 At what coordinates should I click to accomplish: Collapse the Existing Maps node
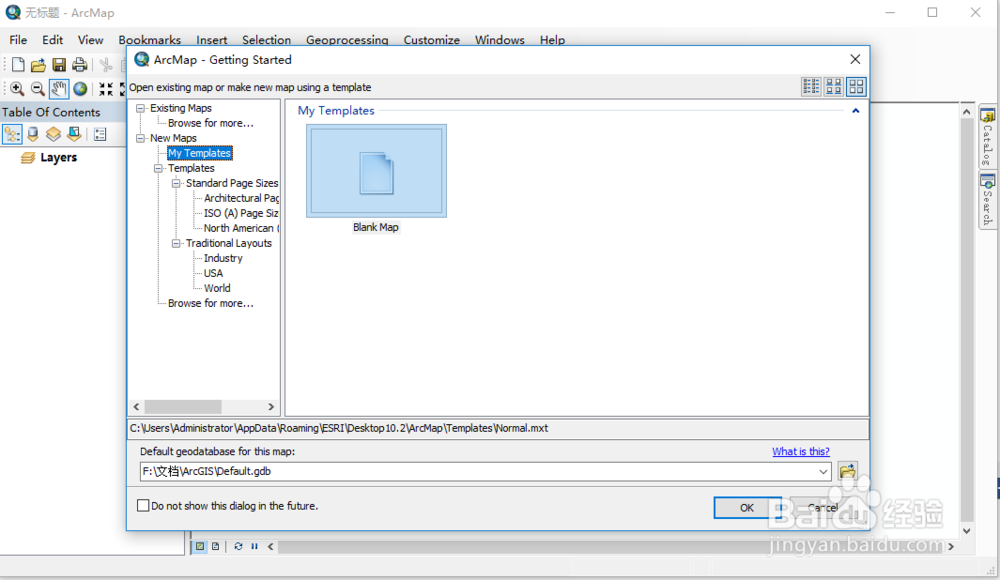[140, 108]
